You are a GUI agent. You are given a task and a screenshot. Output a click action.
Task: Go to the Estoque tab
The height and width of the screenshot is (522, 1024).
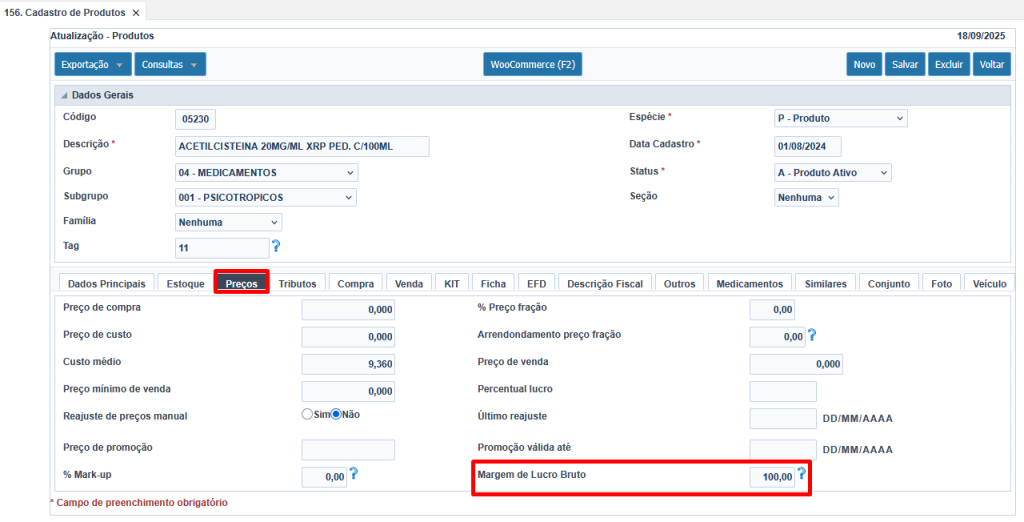[185, 284]
